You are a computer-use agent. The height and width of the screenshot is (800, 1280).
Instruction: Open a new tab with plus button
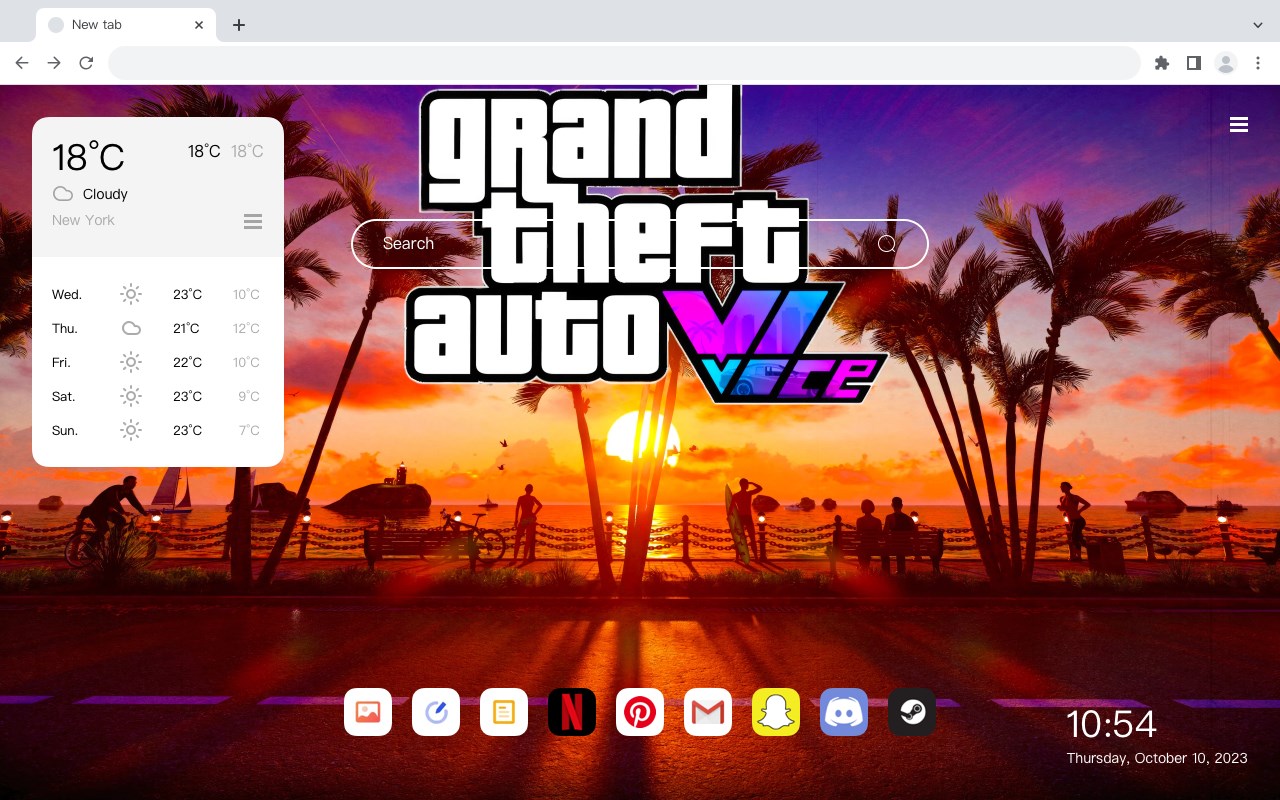click(x=238, y=25)
